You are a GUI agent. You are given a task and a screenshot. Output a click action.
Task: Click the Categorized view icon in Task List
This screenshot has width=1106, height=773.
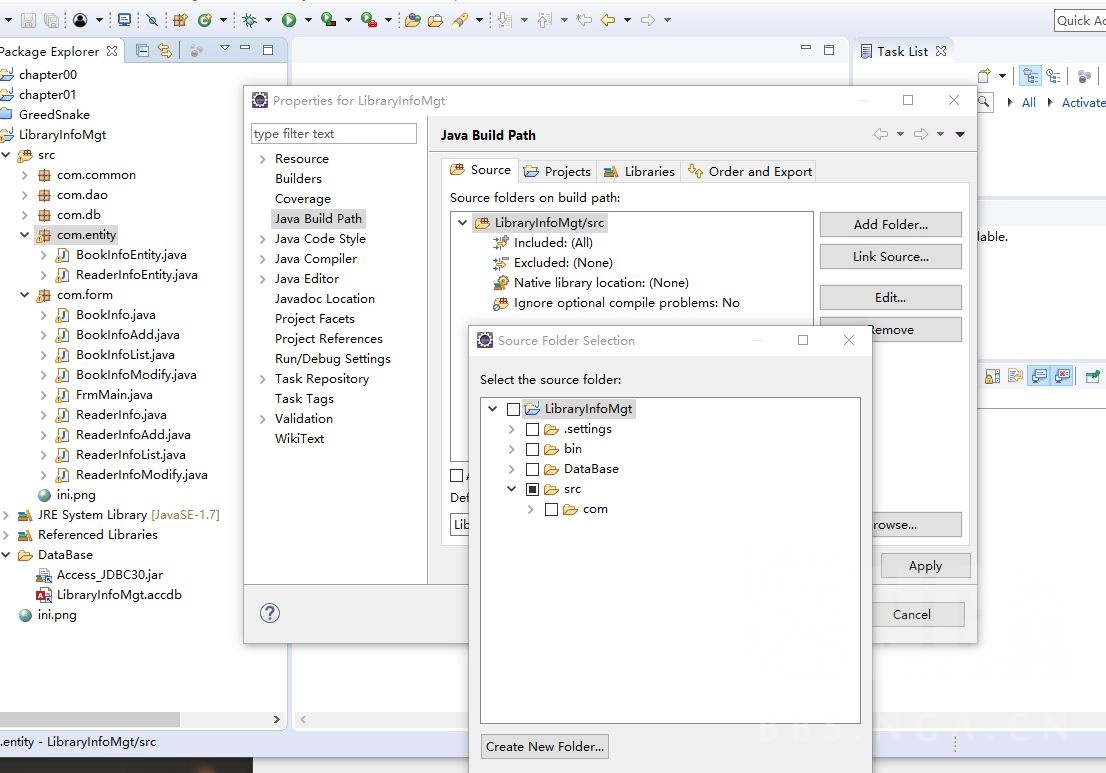(1030, 76)
